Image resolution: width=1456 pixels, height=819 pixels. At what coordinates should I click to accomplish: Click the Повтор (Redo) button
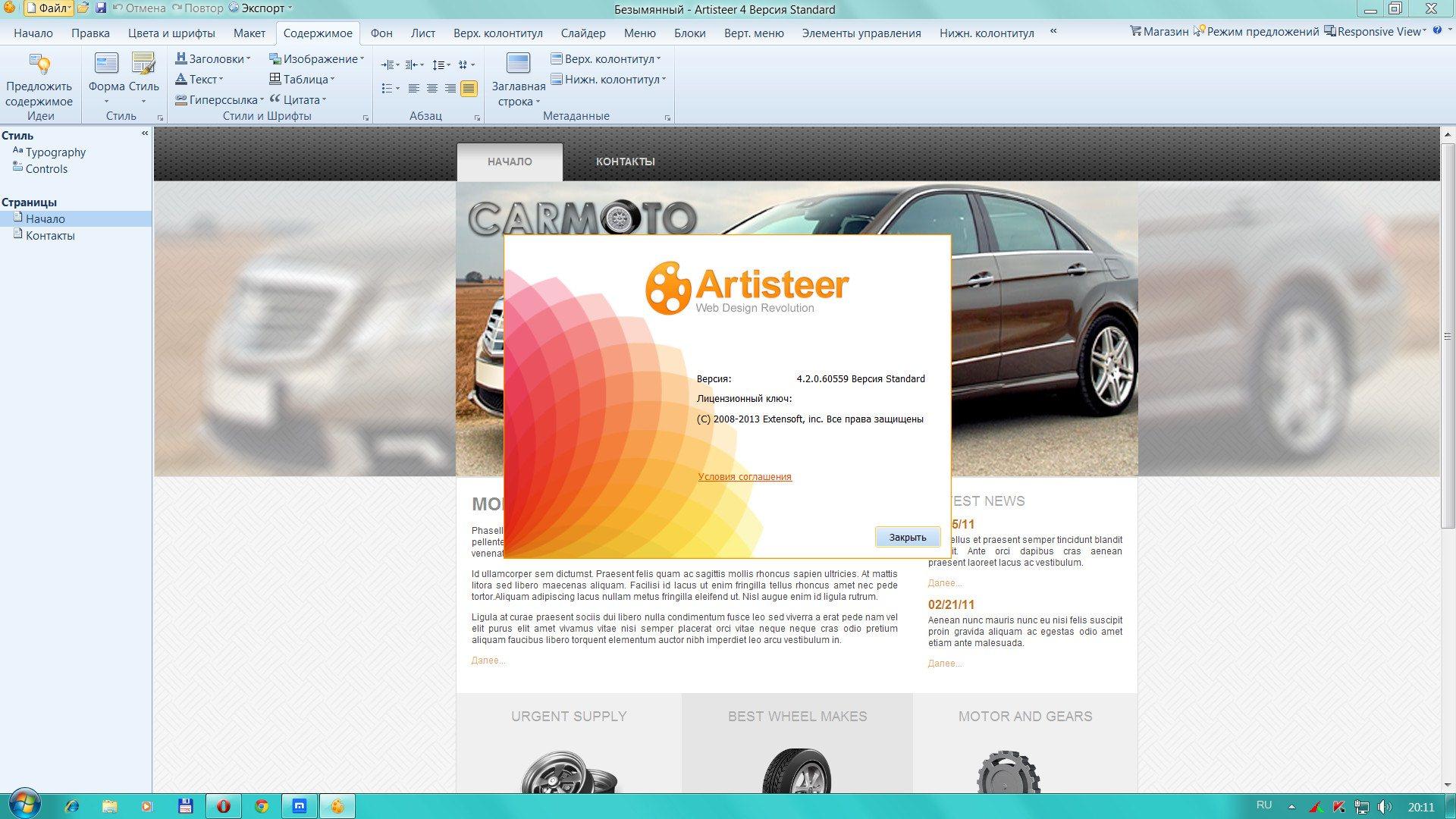198,8
